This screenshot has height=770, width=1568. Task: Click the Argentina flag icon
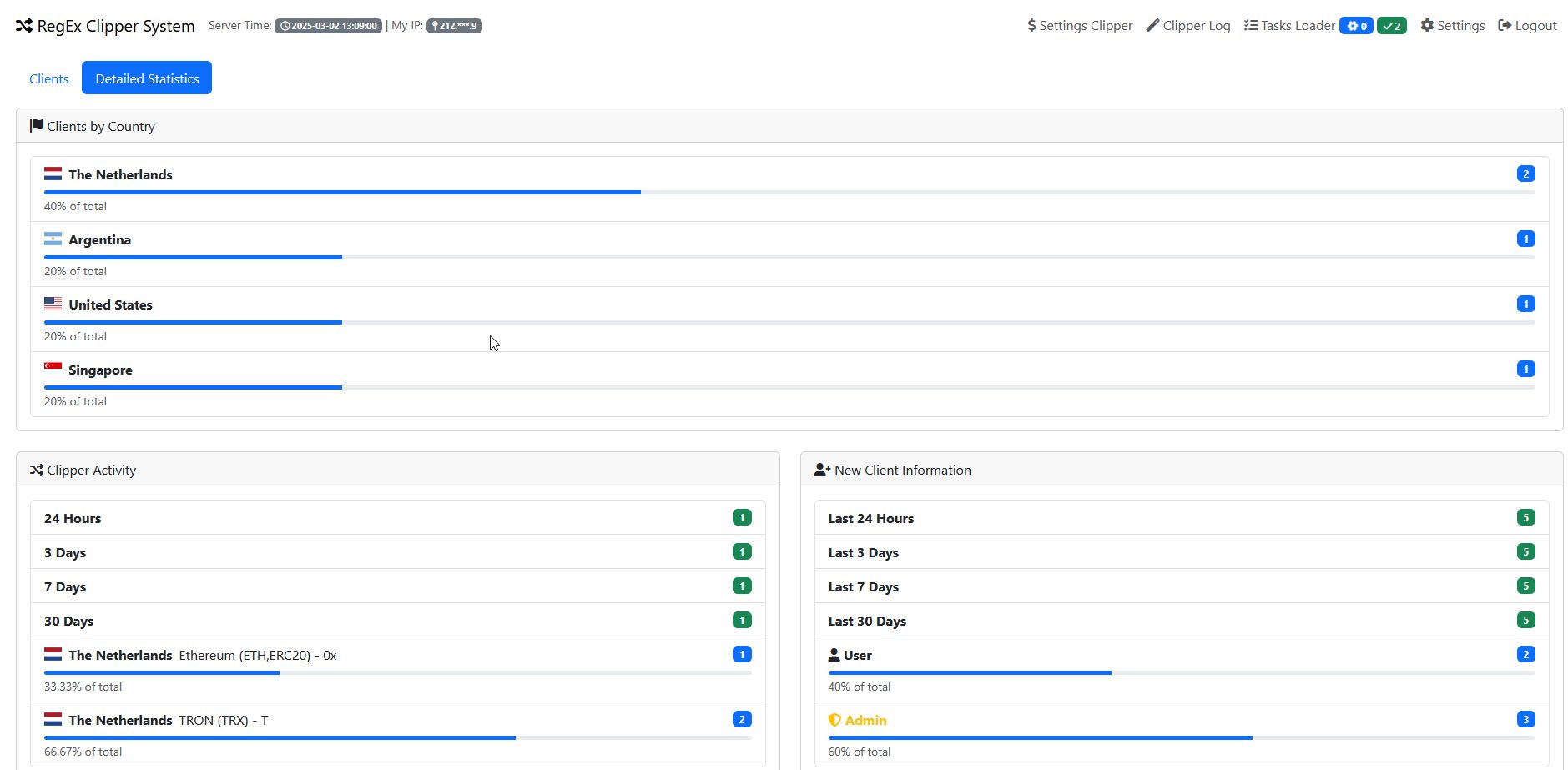tap(53, 239)
